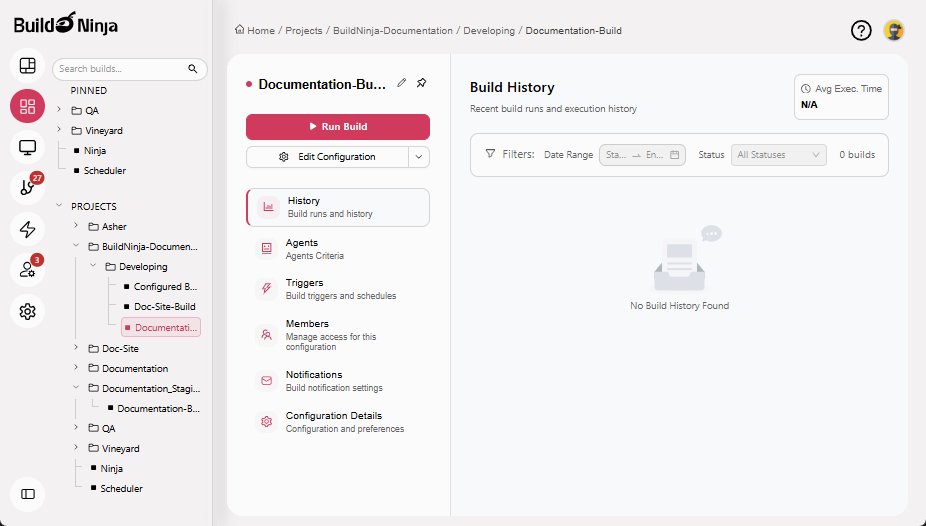Collapse the PROJECTS section
The image size is (926, 526).
(x=59, y=206)
